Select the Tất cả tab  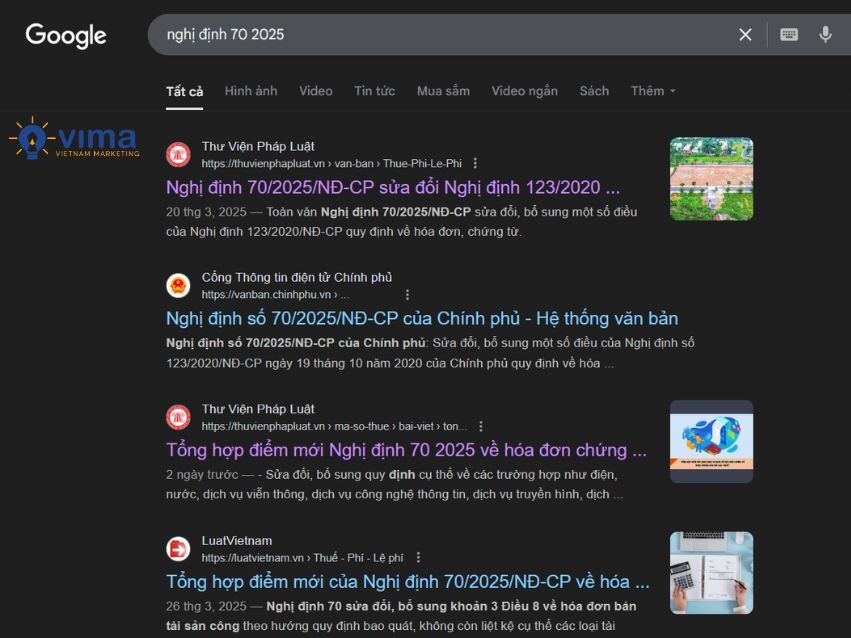point(185,91)
